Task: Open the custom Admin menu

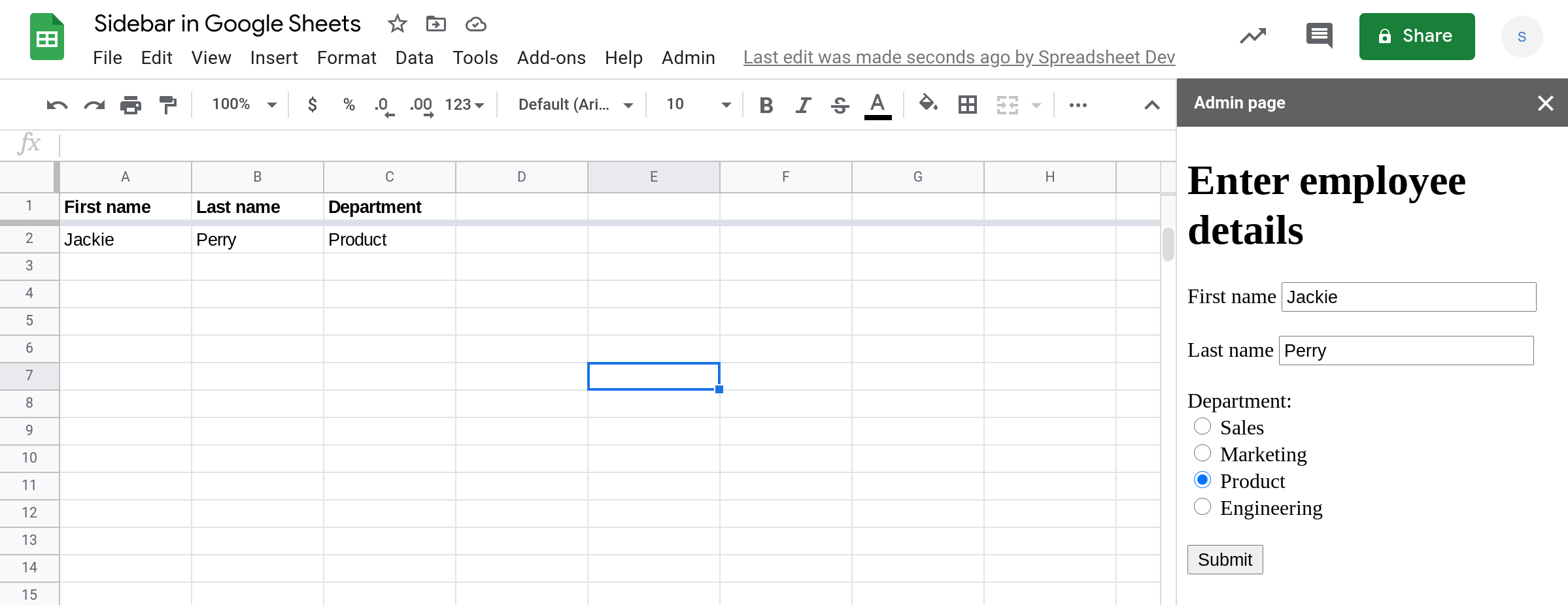Action: (689, 58)
